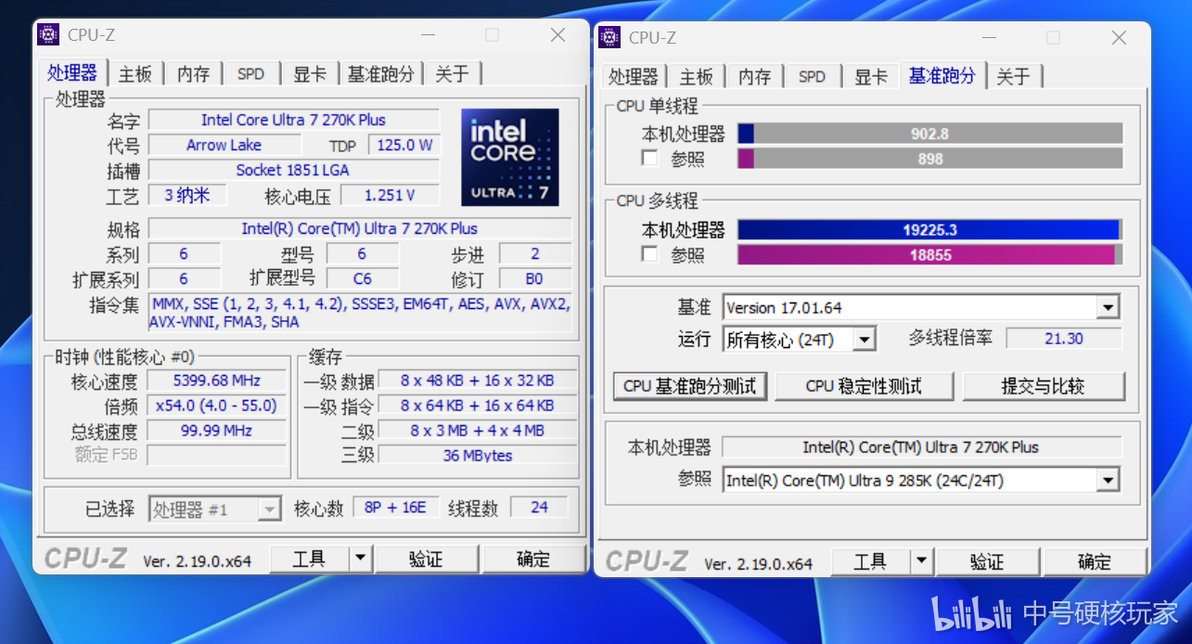Open the 处理器 #1 selection dropdown

pyautogui.click(x=269, y=509)
